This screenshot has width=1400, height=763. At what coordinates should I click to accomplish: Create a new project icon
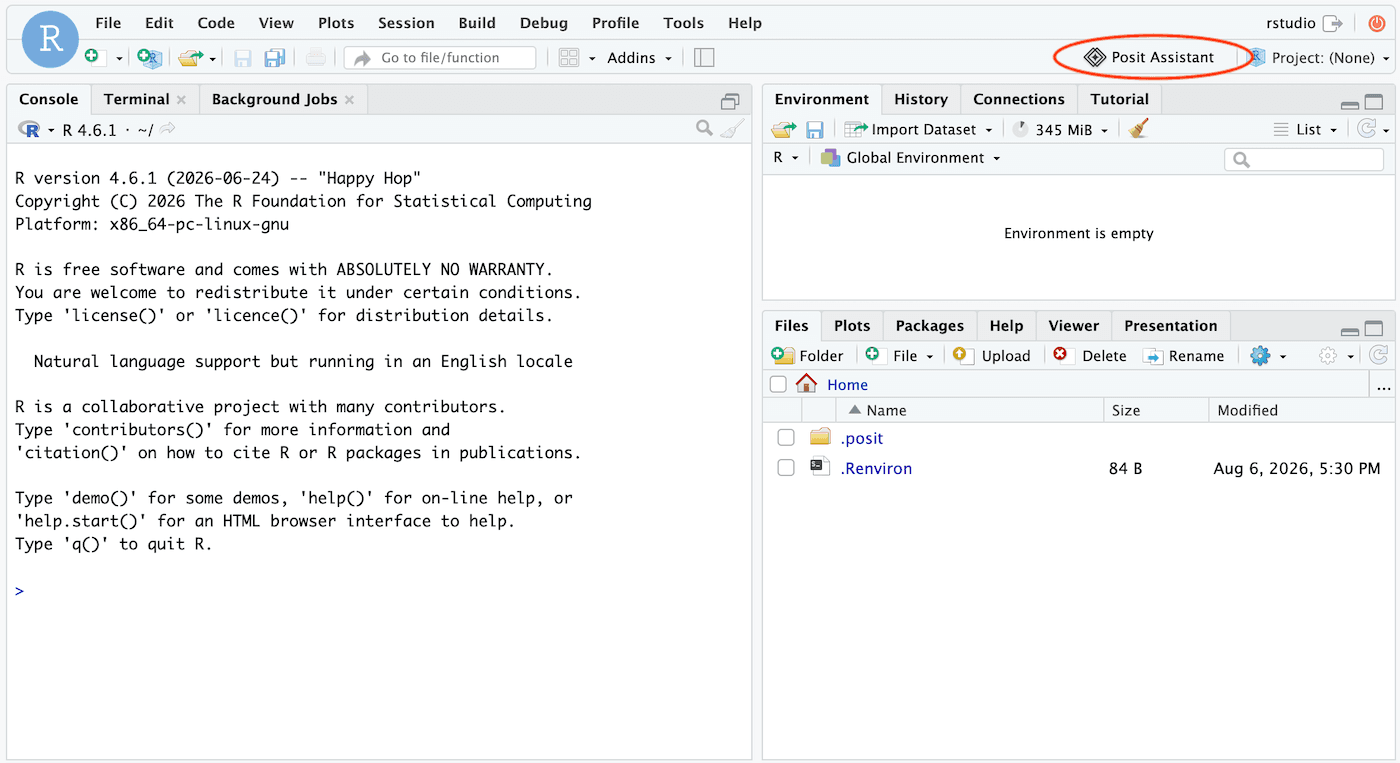[x=149, y=58]
